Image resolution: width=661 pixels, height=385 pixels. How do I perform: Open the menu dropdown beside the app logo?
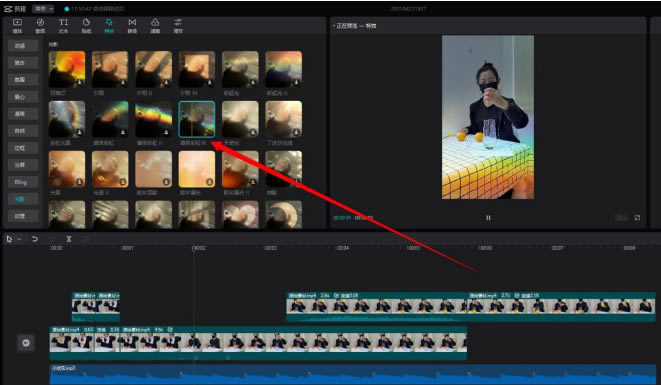(44, 8)
